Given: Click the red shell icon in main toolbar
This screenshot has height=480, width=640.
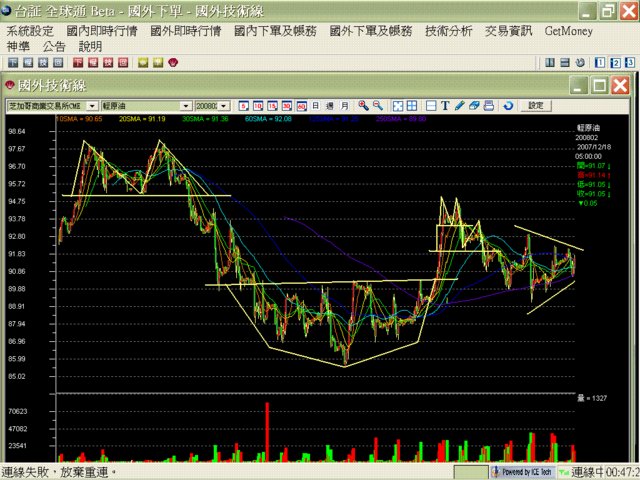Looking at the screenshot, I should coord(173,62).
